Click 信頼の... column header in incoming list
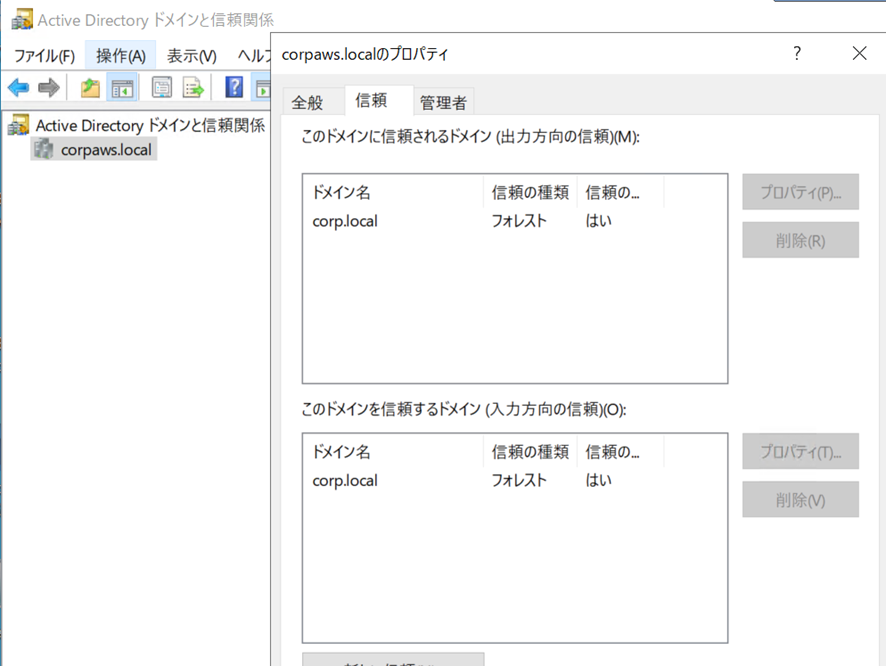Viewport: 886px width, 666px height. coord(620,452)
